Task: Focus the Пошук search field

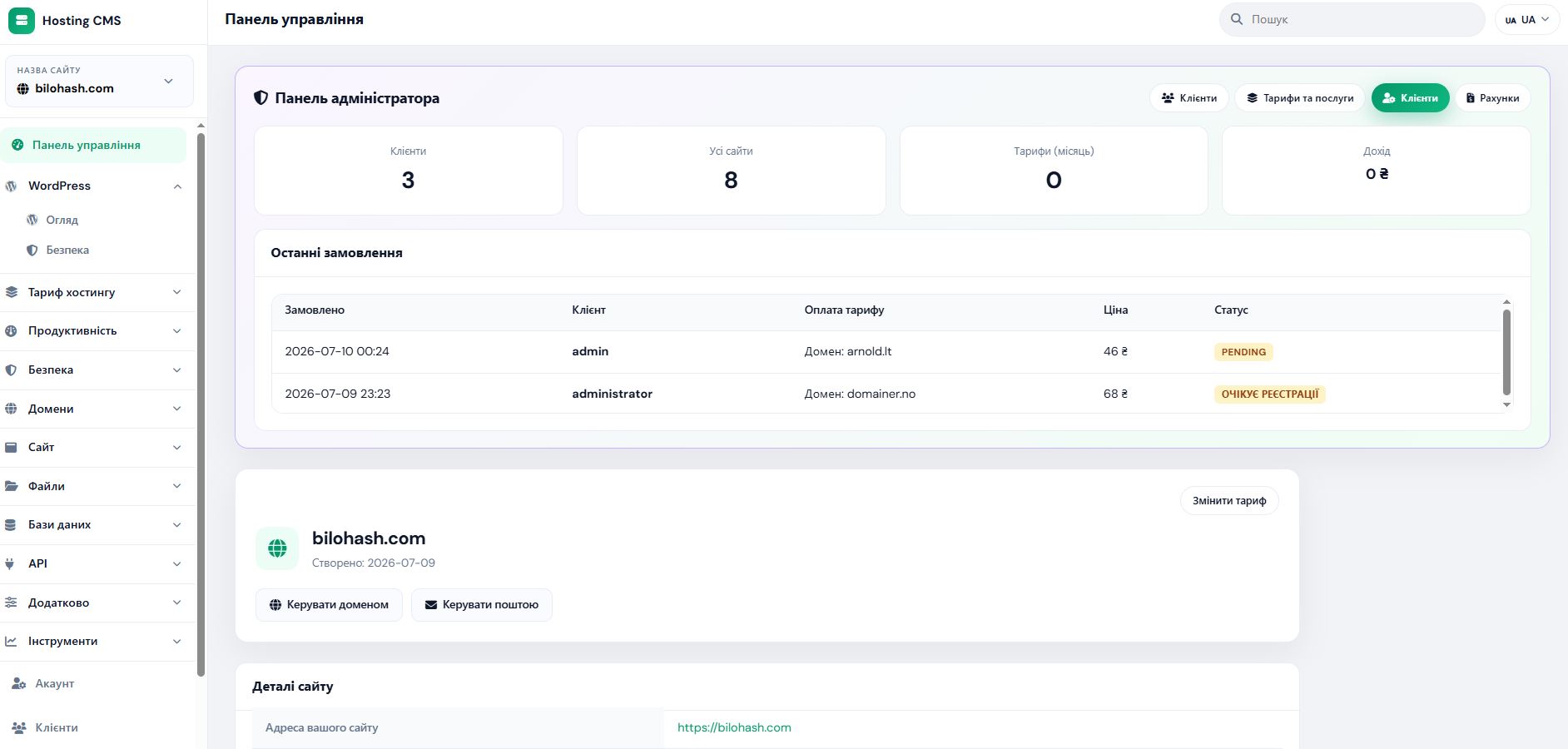Action: (1352, 19)
